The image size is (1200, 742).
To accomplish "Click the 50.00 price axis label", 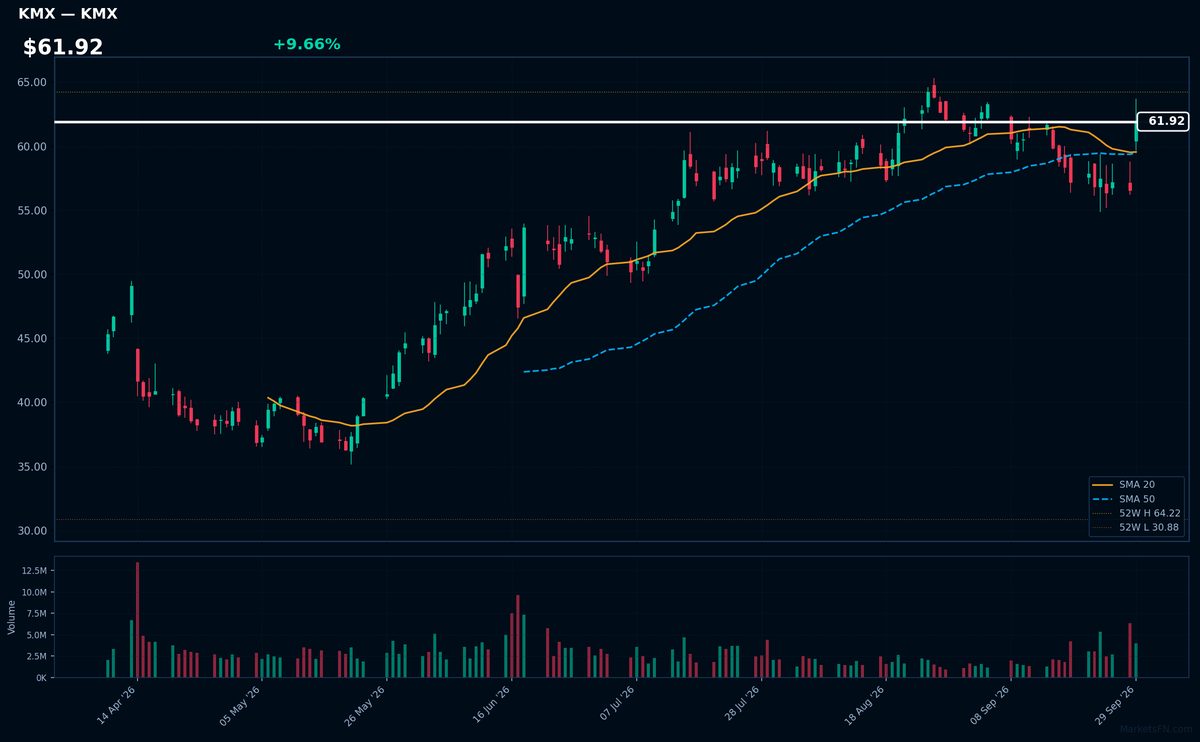I will [32, 274].
